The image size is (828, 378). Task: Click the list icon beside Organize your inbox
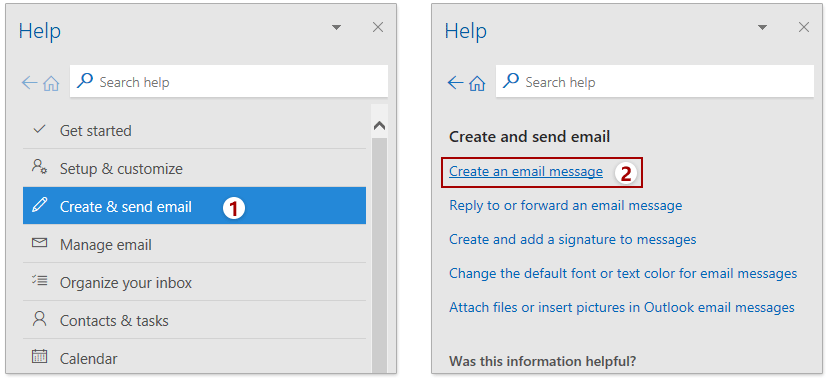[39, 281]
